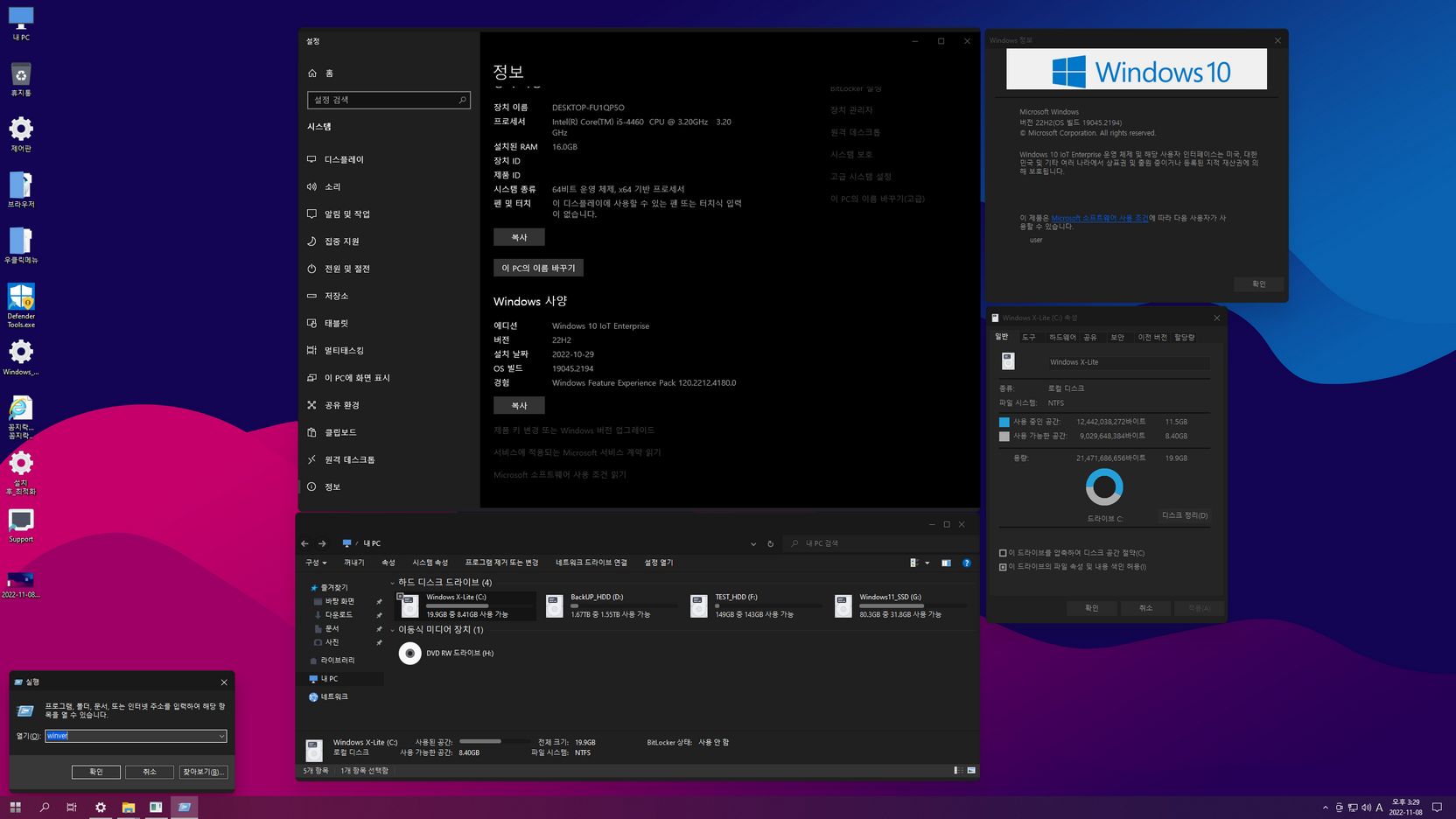Select 네트워크 in Explorer navigation pane
The height and width of the screenshot is (819, 1456).
tap(333, 696)
